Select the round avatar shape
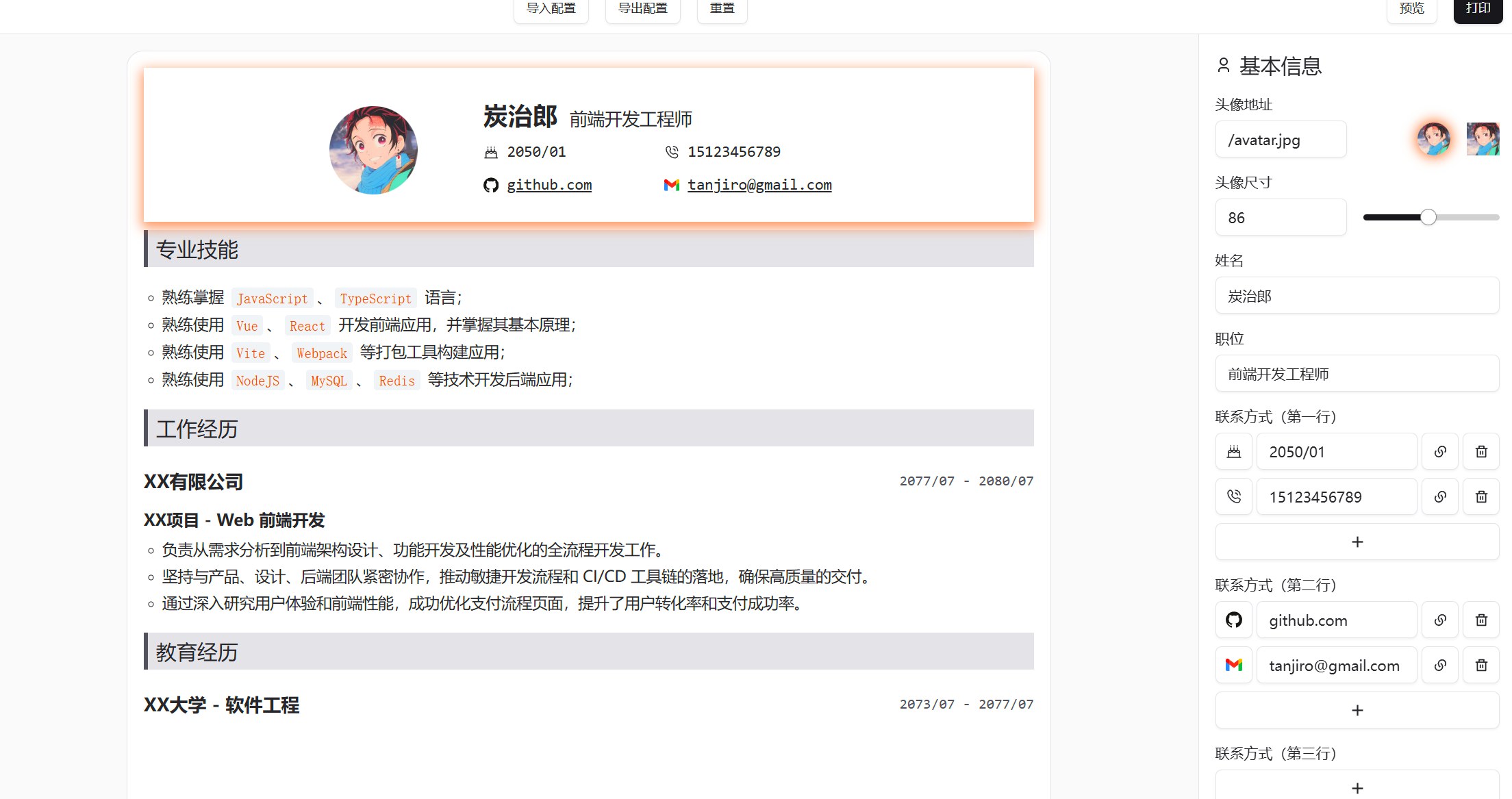Screen dimensions: 1512x799 [x=1434, y=139]
